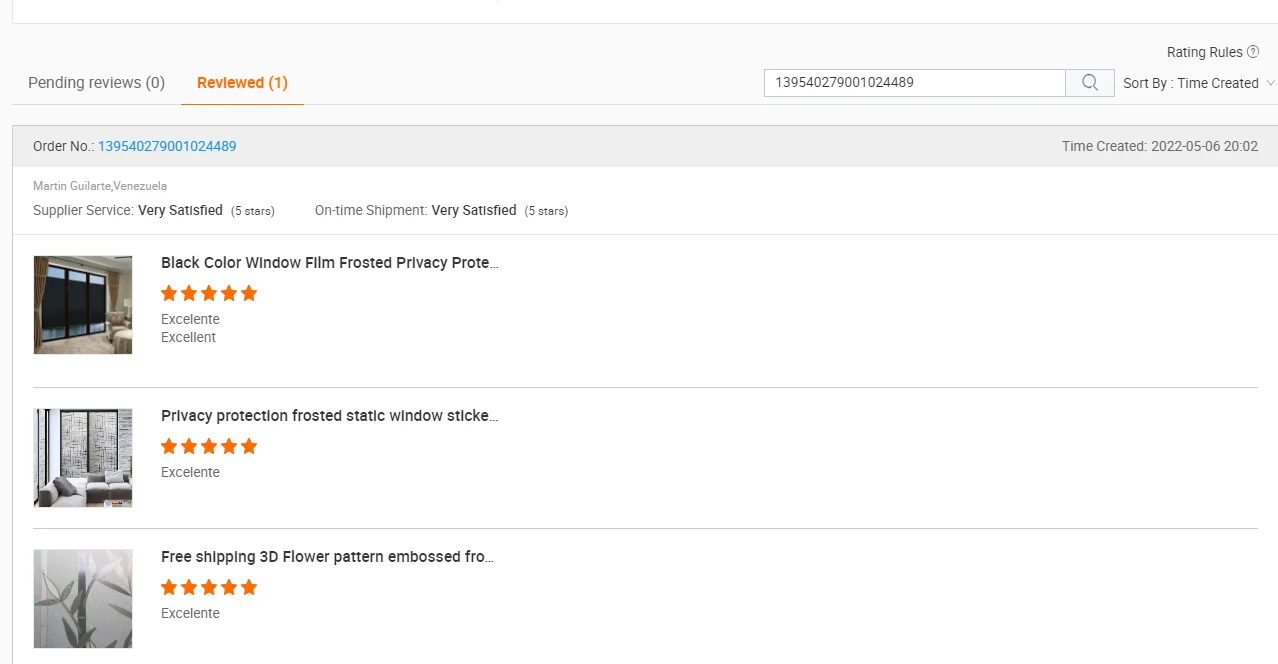Switch to Pending reviews tab
1278x664 pixels.
(96, 83)
